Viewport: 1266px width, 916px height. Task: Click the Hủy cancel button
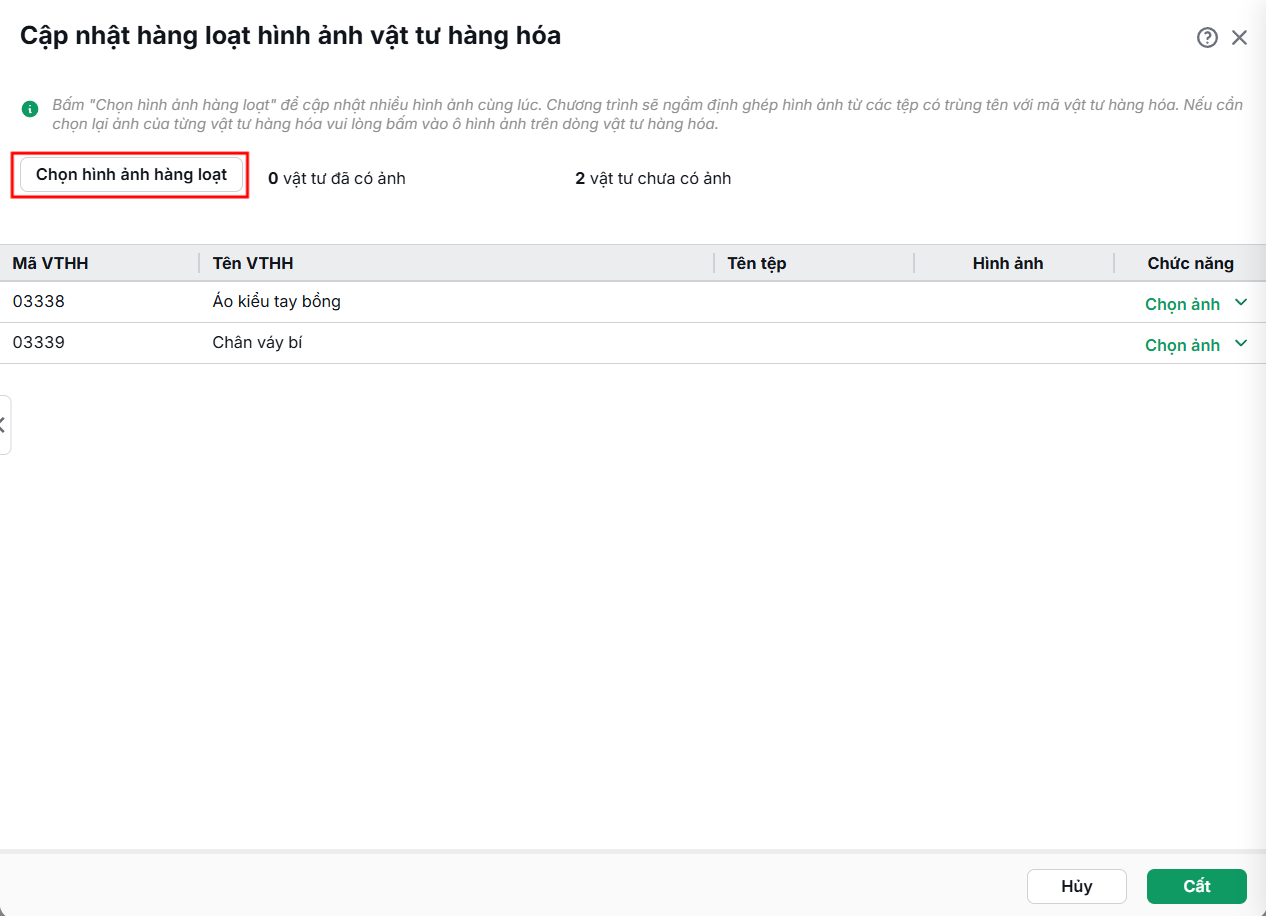point(1077,886)
